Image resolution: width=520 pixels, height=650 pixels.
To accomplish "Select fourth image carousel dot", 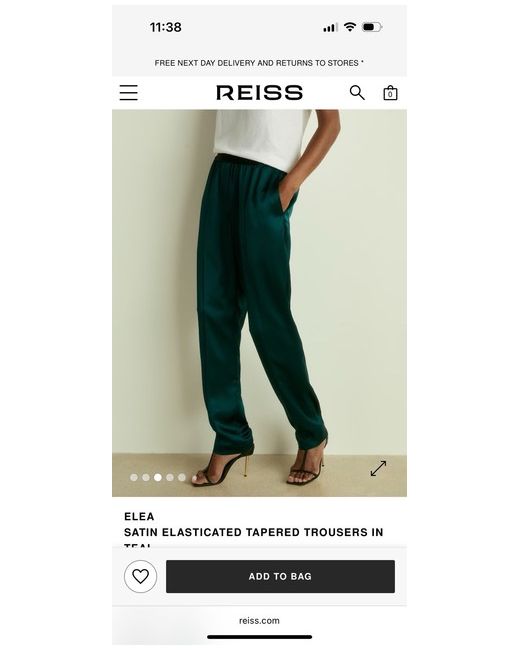I will point(170,478).
